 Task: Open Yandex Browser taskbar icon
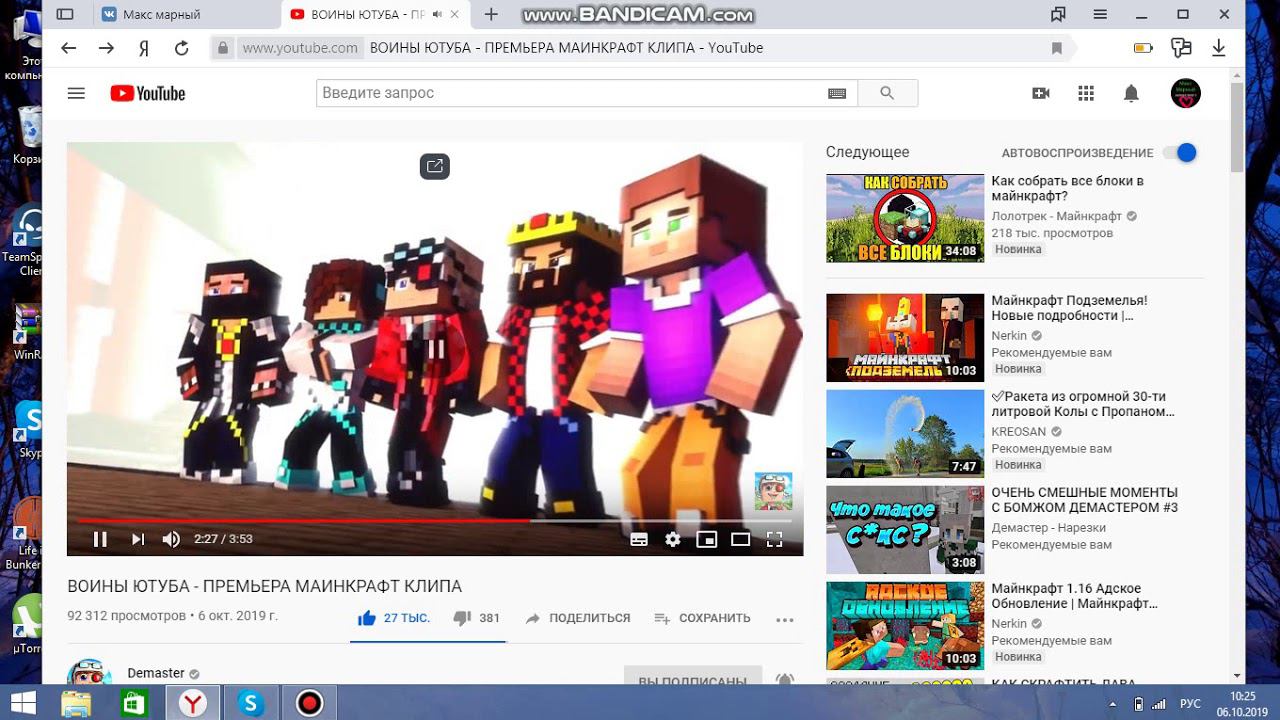[x=192, y=703]
